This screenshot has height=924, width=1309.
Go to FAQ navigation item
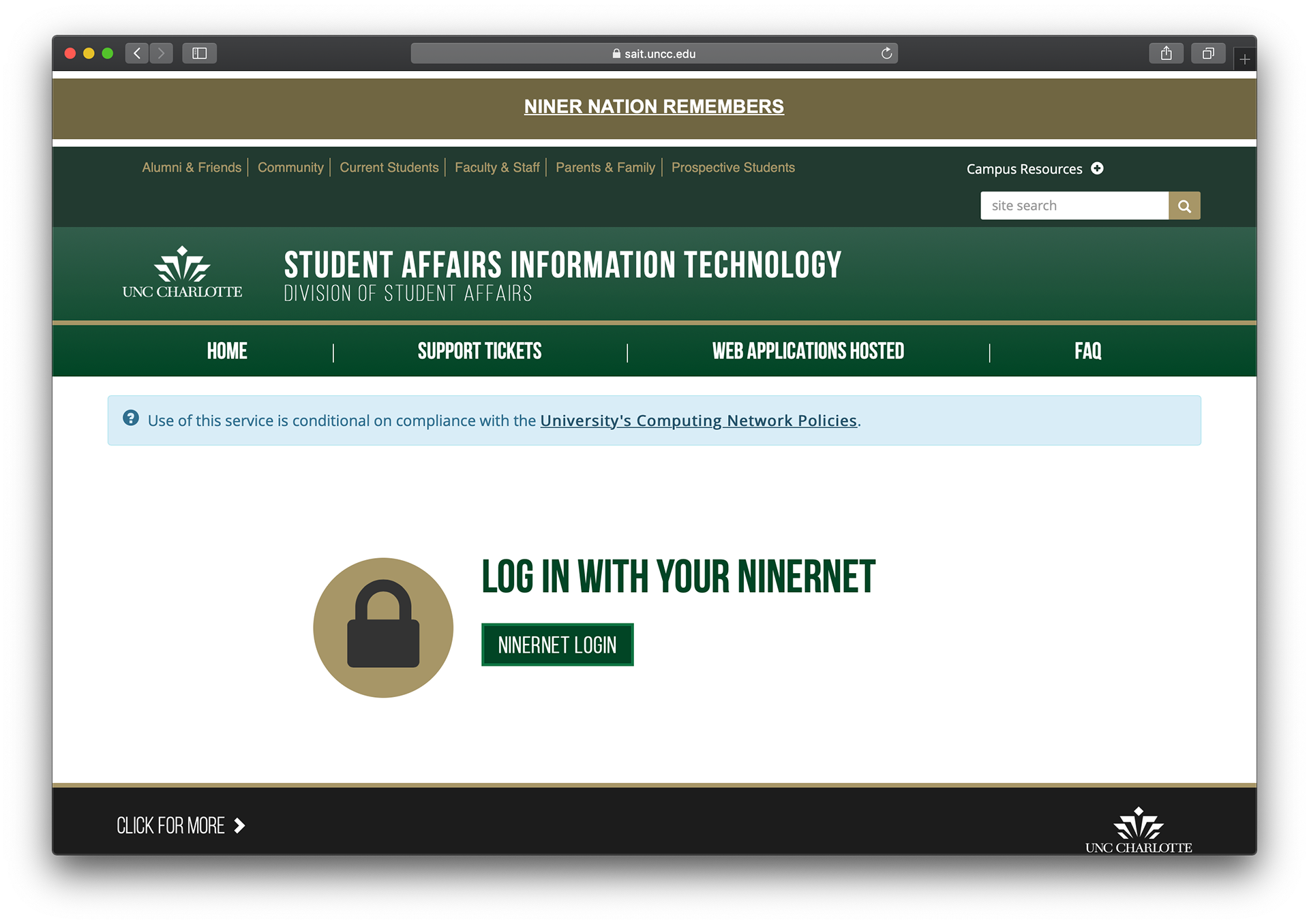click(x=1087, y=351)
